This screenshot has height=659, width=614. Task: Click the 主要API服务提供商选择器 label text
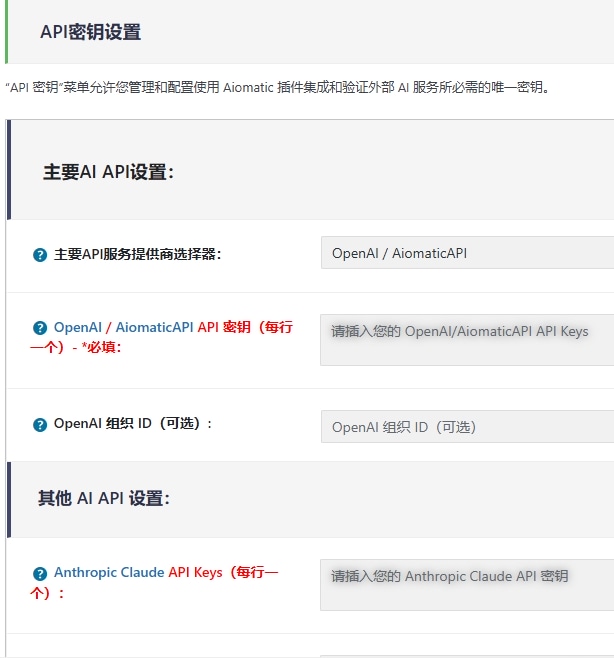[137, 254]
